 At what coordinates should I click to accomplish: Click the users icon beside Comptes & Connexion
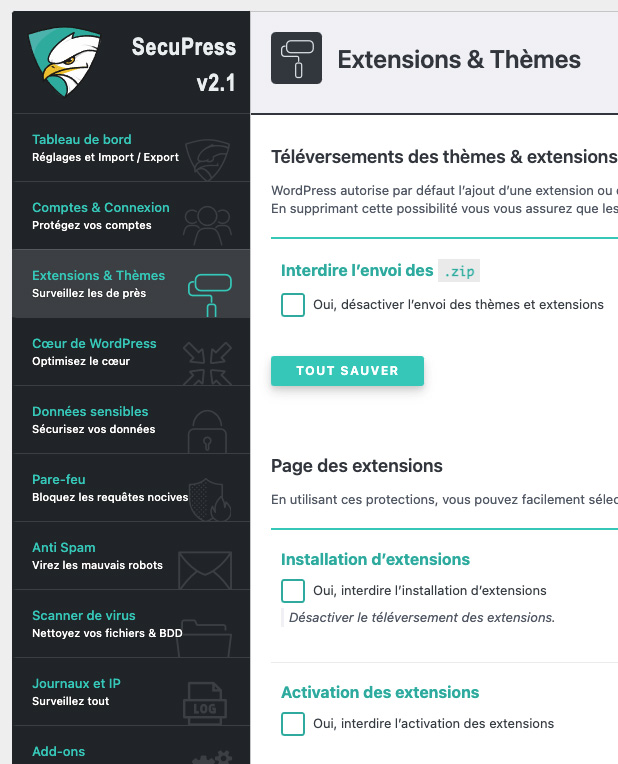[206, 219]
